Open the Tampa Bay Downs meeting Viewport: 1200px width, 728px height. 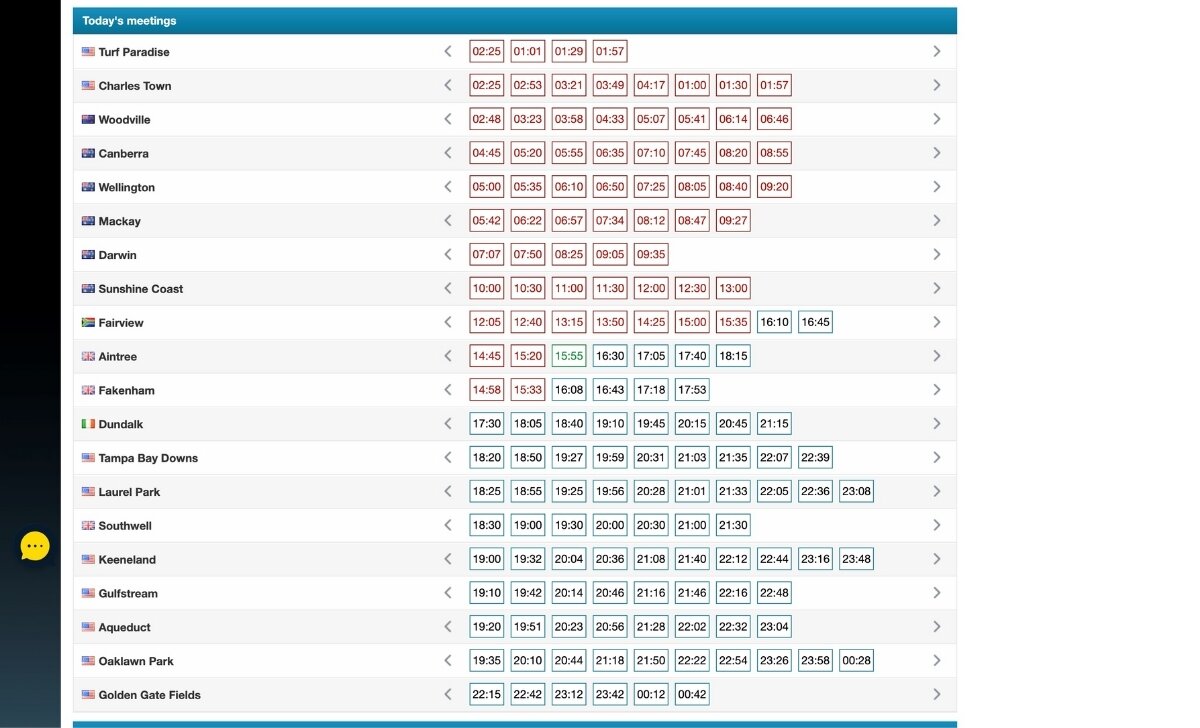[148, 458]
